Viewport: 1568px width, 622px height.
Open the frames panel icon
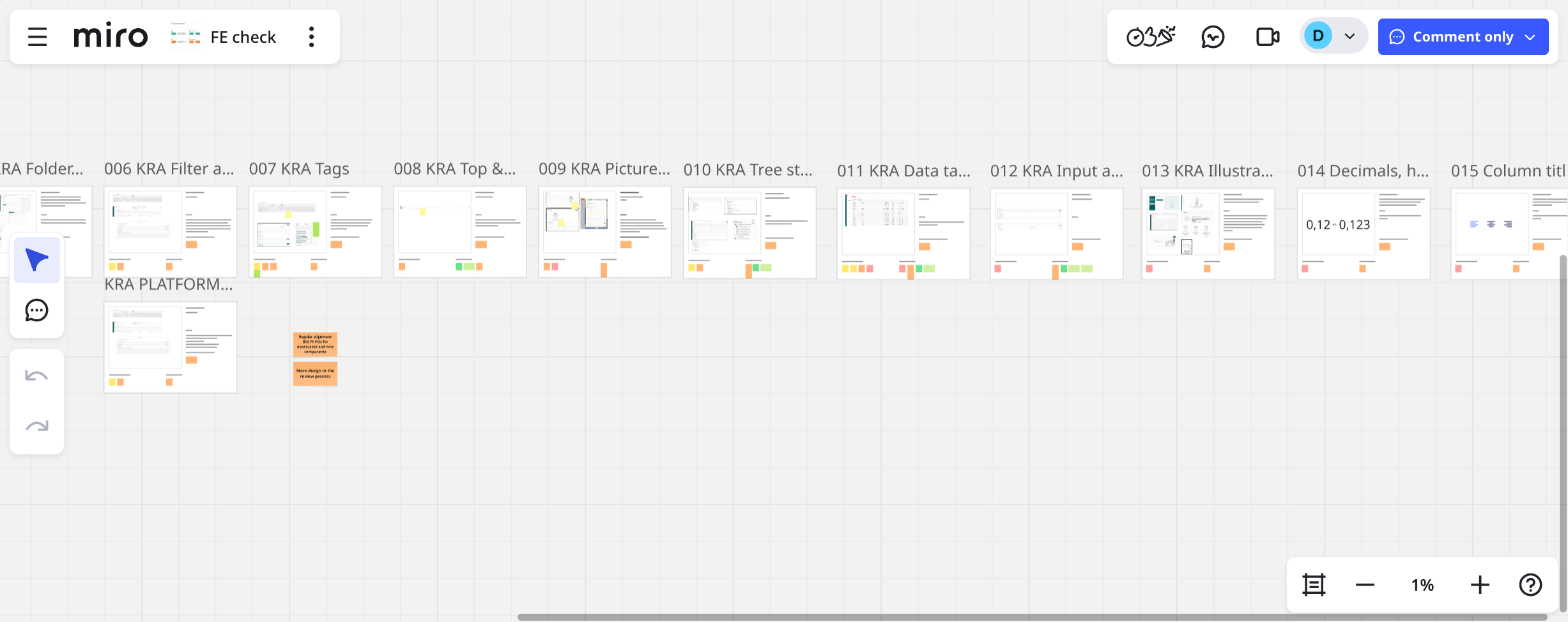coord(1314,585)
